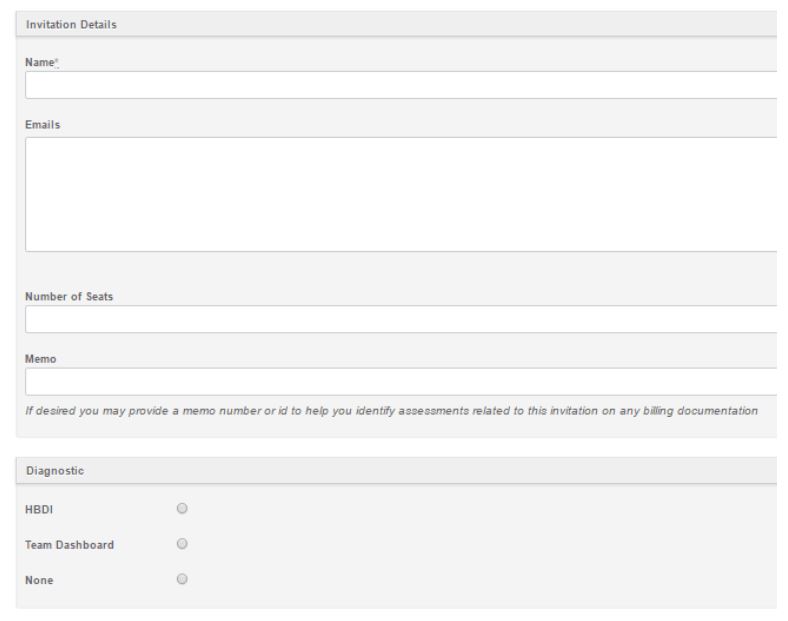Focus the Emails text area

(x=400, y=194)
